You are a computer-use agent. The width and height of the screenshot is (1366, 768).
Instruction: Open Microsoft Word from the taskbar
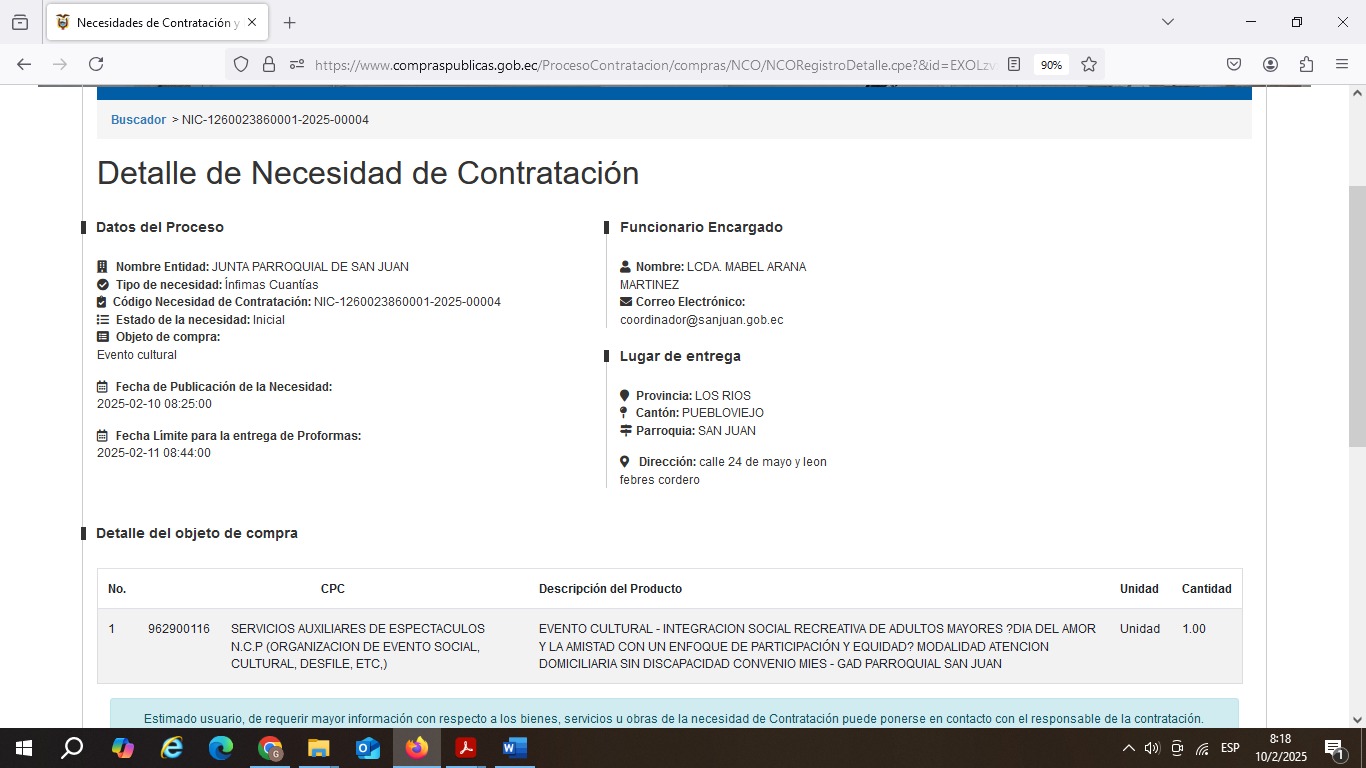tap(514, 748)
